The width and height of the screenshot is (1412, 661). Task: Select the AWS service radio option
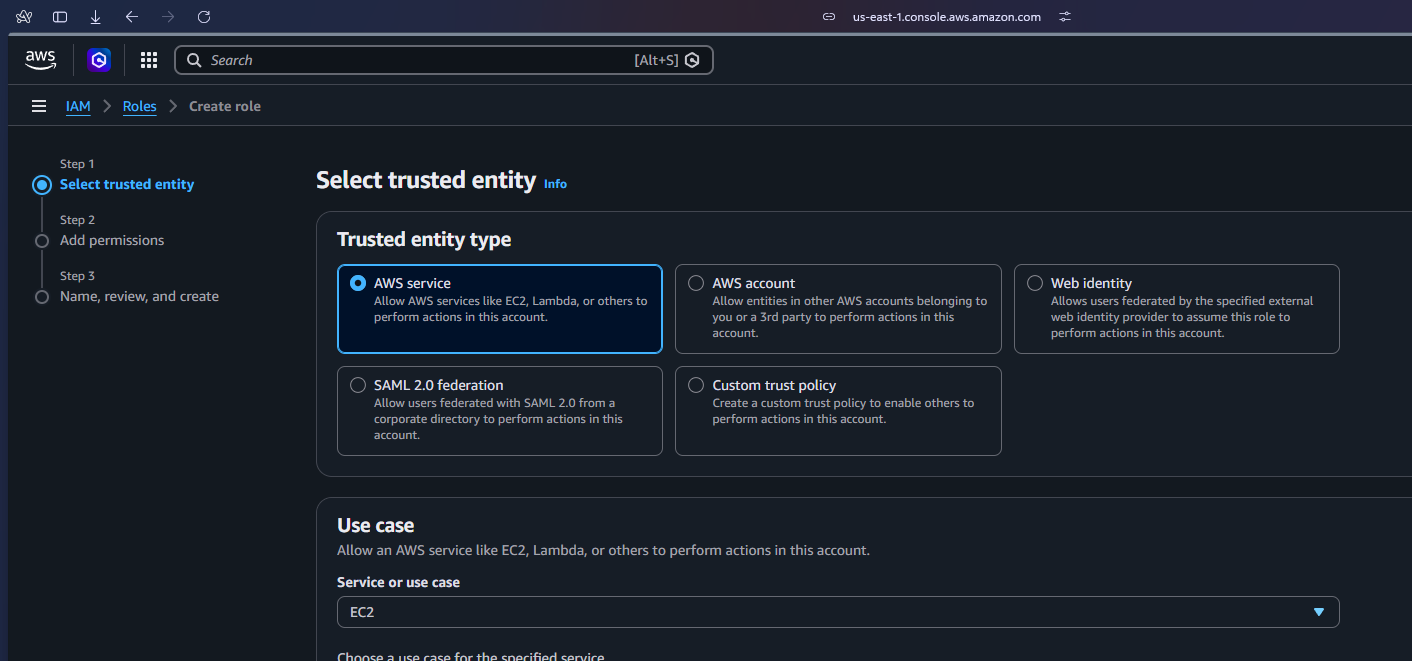(358, 283)
